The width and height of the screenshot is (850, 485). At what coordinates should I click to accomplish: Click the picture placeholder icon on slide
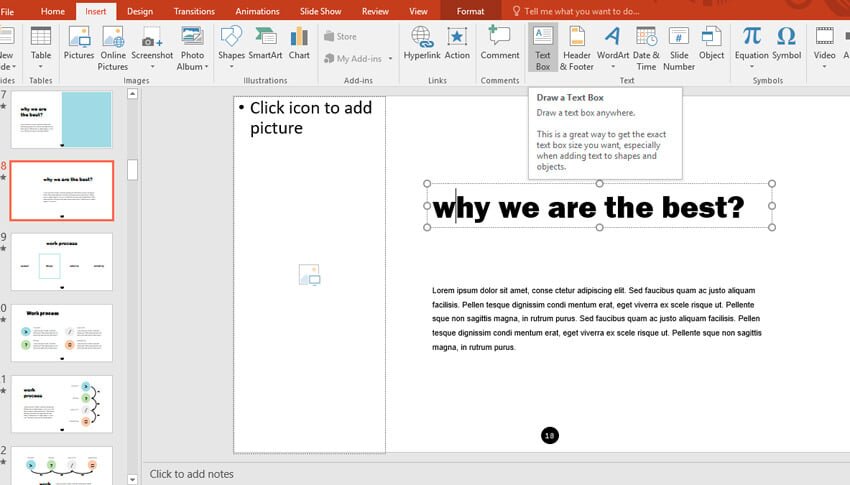click(309, 275)
